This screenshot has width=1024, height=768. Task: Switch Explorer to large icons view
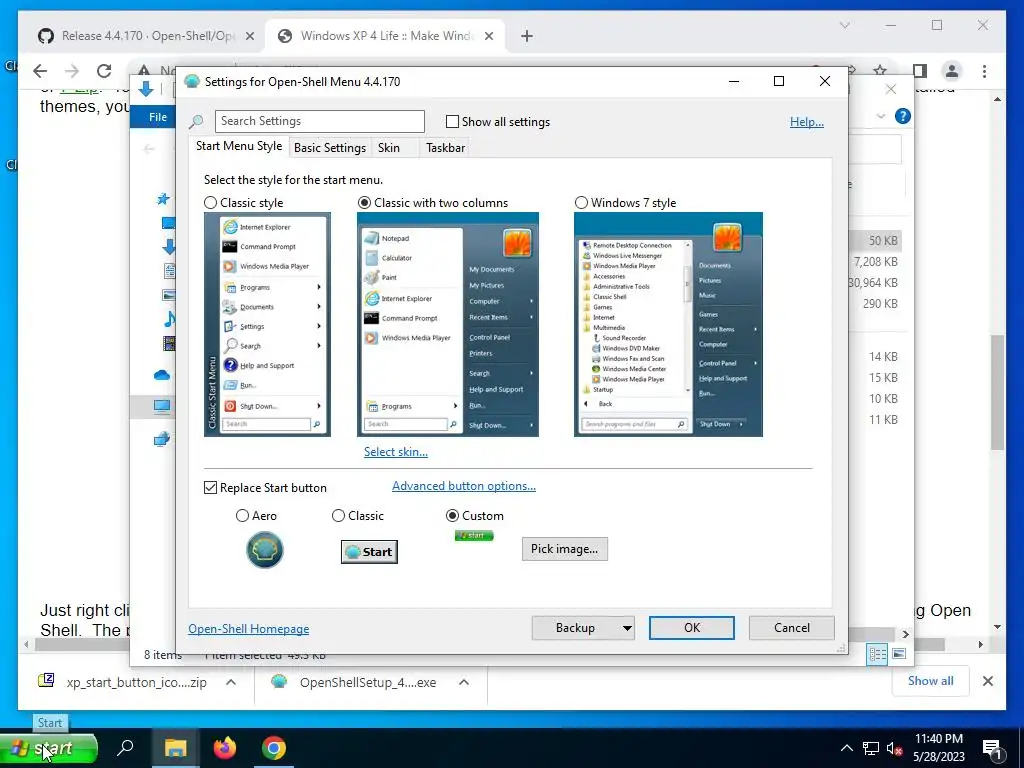point(899,654)
